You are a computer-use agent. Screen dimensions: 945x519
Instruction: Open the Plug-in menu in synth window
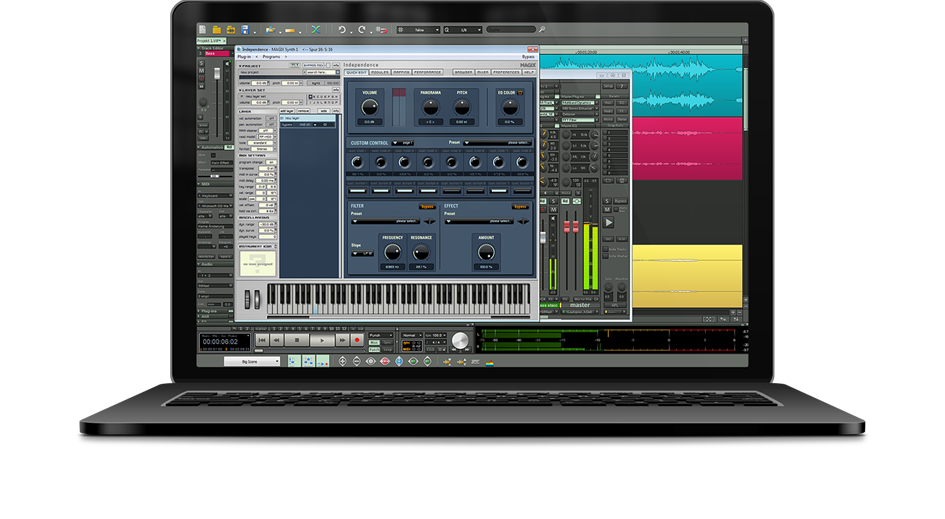pos(244,57)
